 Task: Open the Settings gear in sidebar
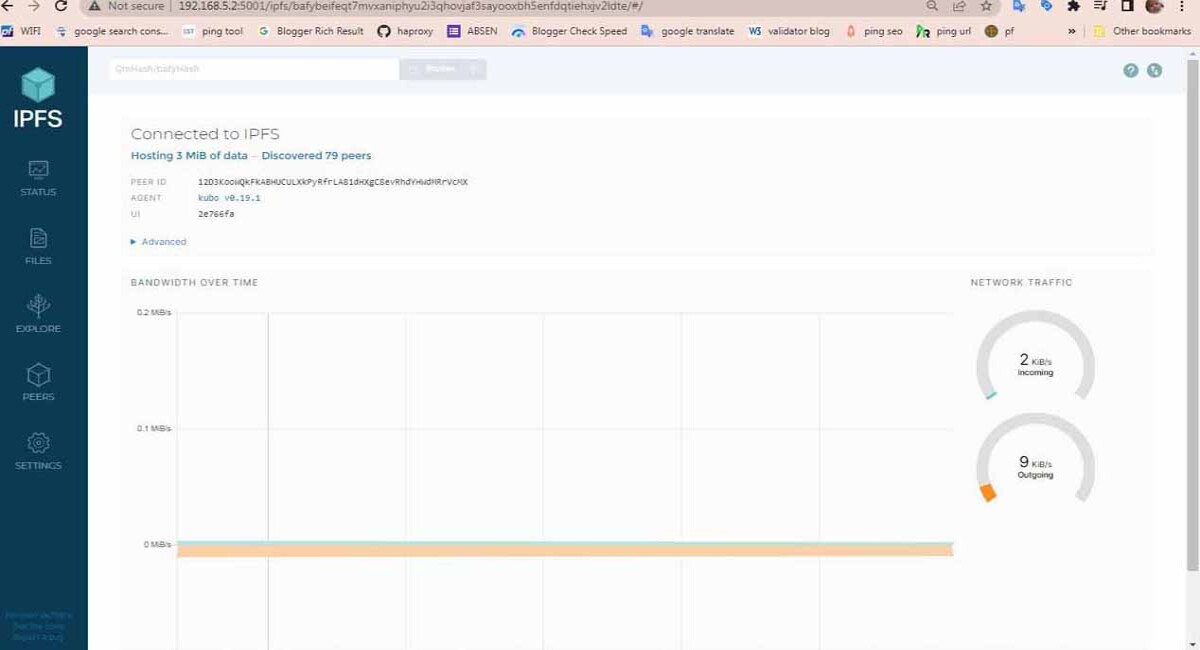click(x=38, y=452)
